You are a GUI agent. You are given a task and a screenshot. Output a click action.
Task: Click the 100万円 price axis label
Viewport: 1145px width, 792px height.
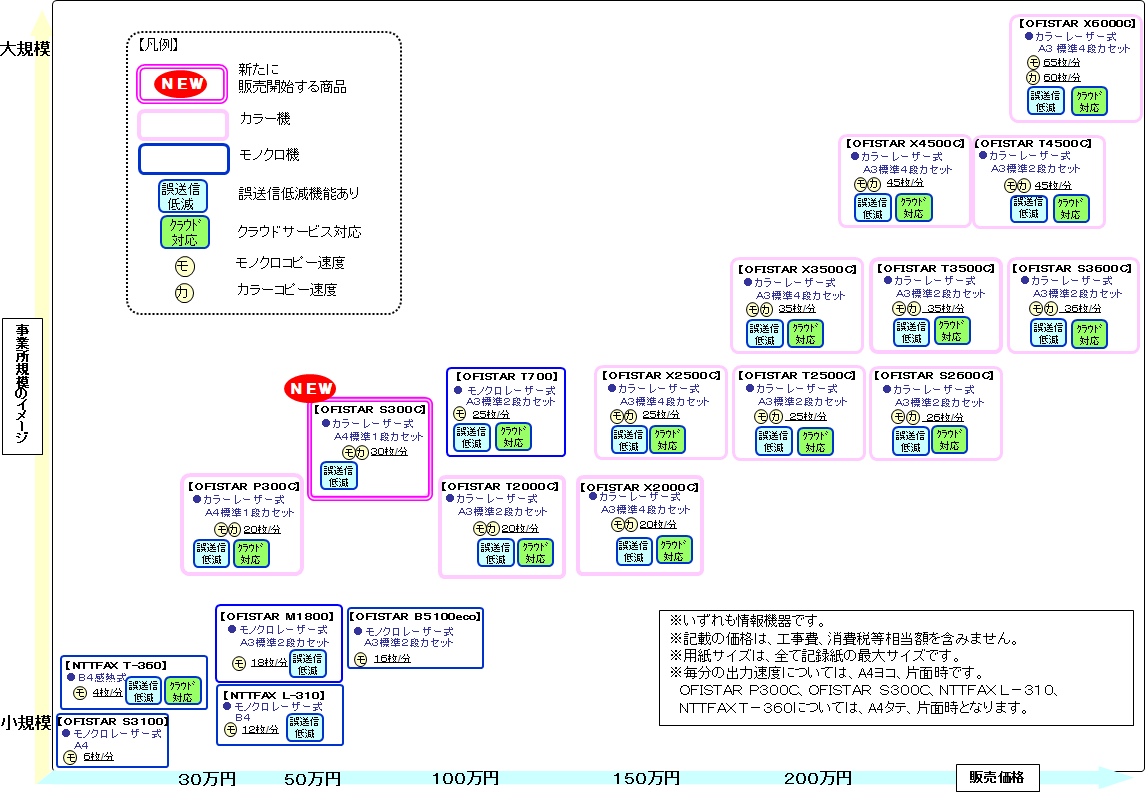[465, 779]
